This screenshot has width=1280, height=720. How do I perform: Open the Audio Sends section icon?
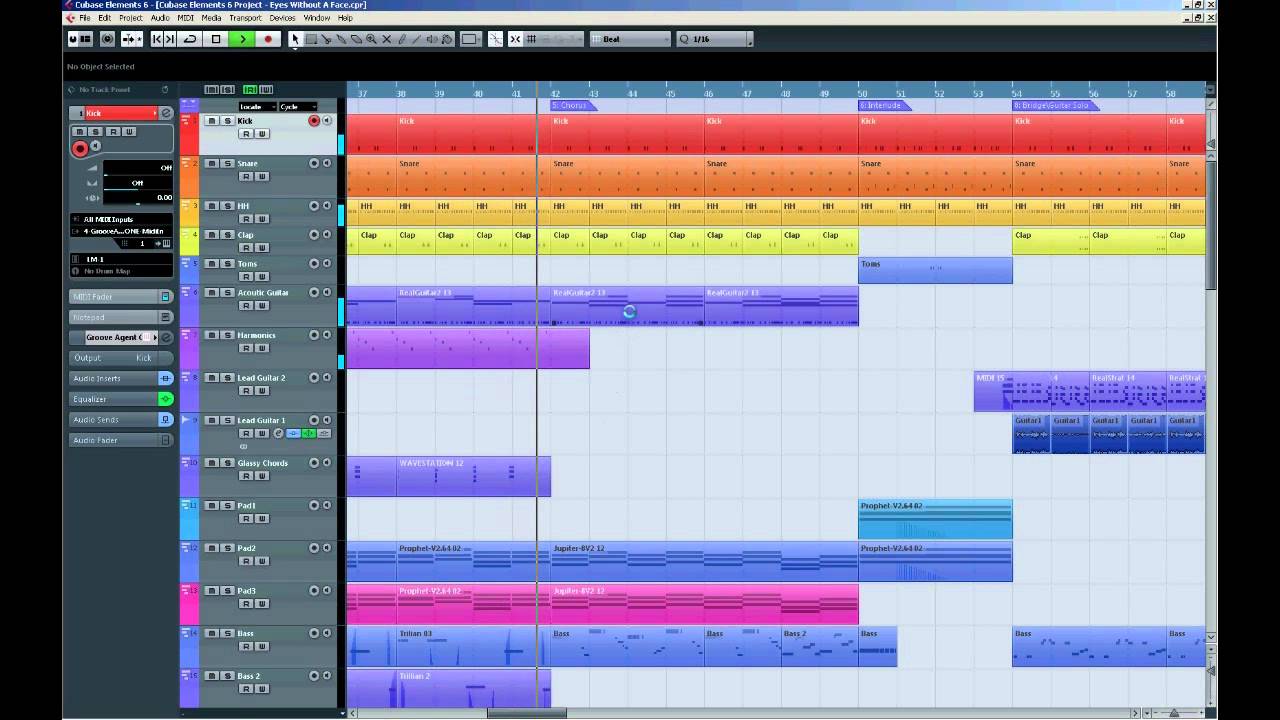click(x=166, y=420)
